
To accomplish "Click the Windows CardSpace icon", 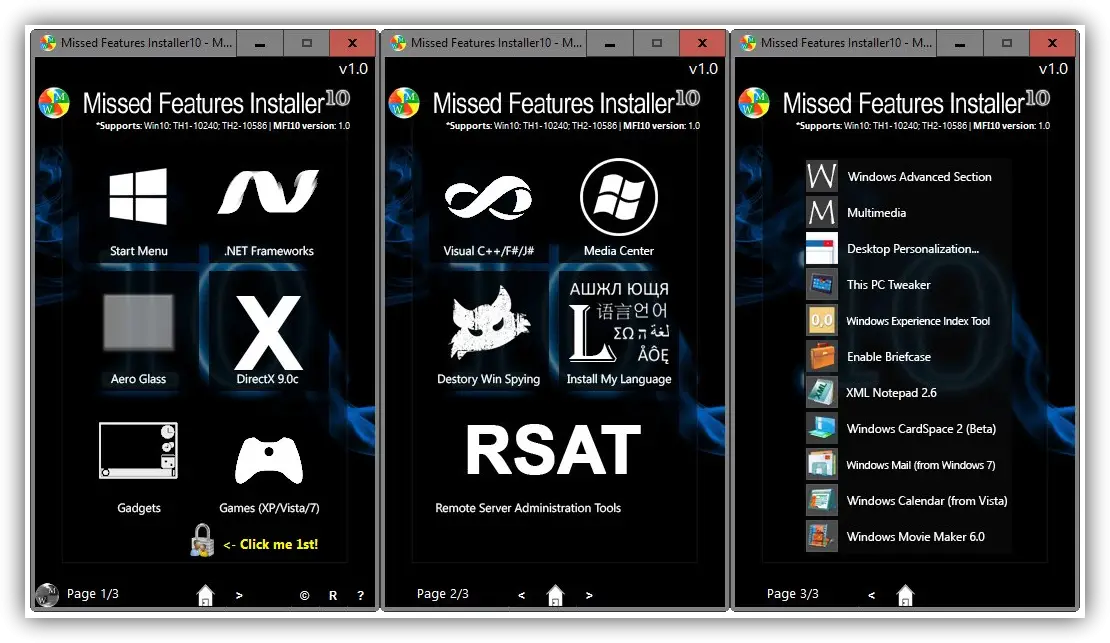I will coord(822,428).
